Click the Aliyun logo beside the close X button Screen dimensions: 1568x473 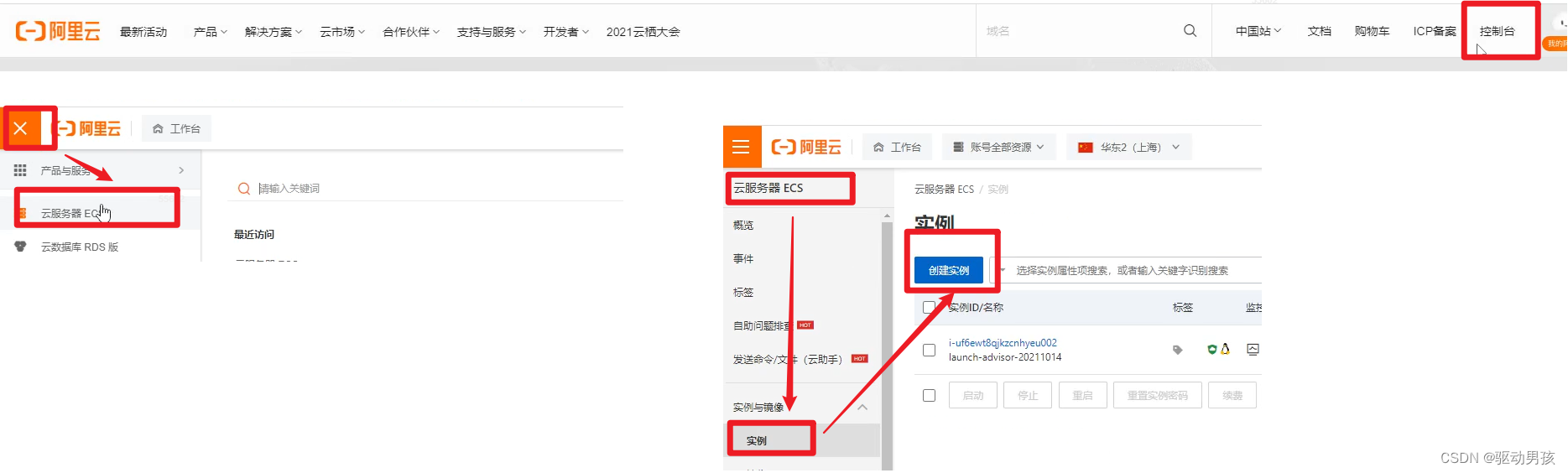click(88, 128)
